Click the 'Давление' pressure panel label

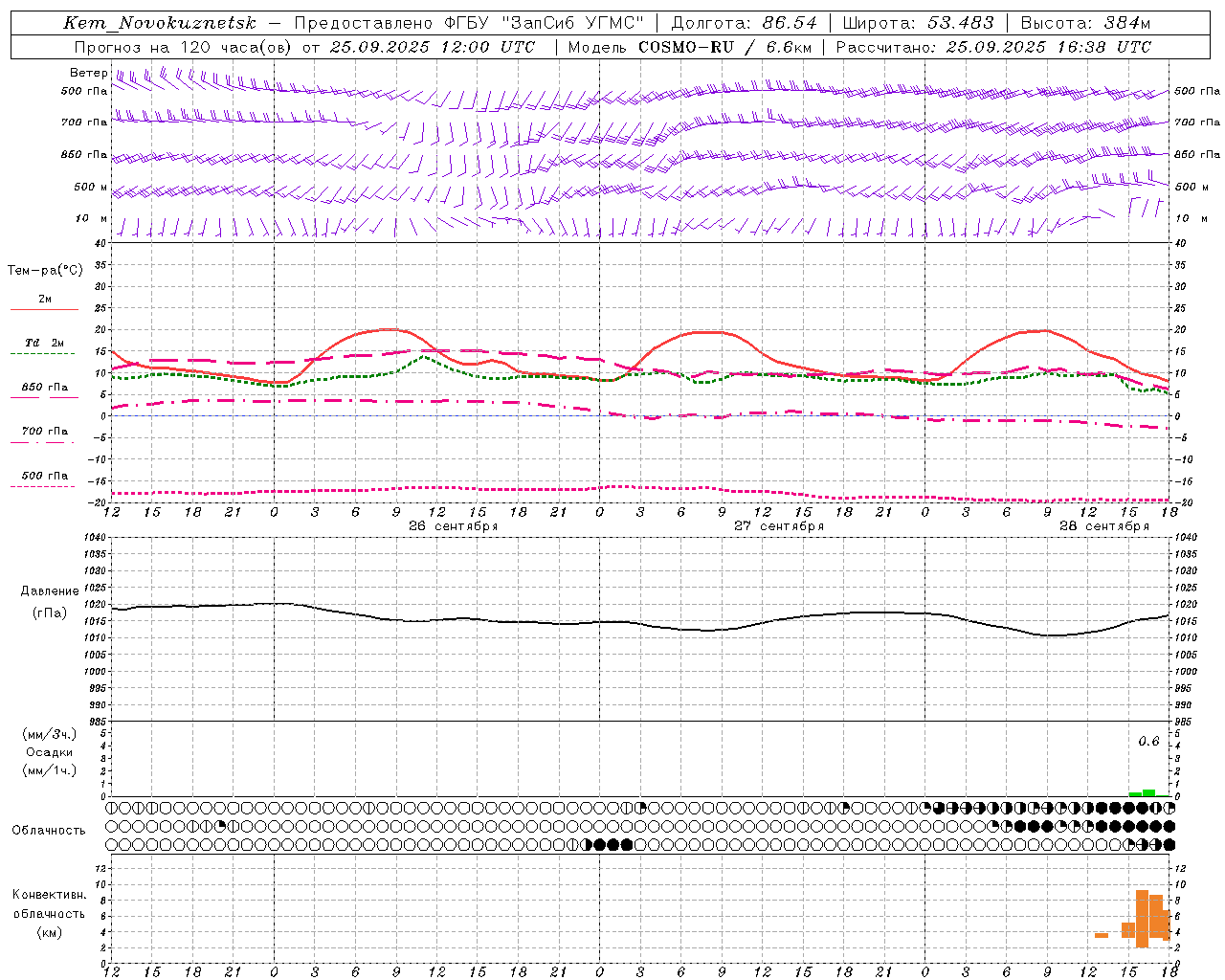[x=50, y=591]
